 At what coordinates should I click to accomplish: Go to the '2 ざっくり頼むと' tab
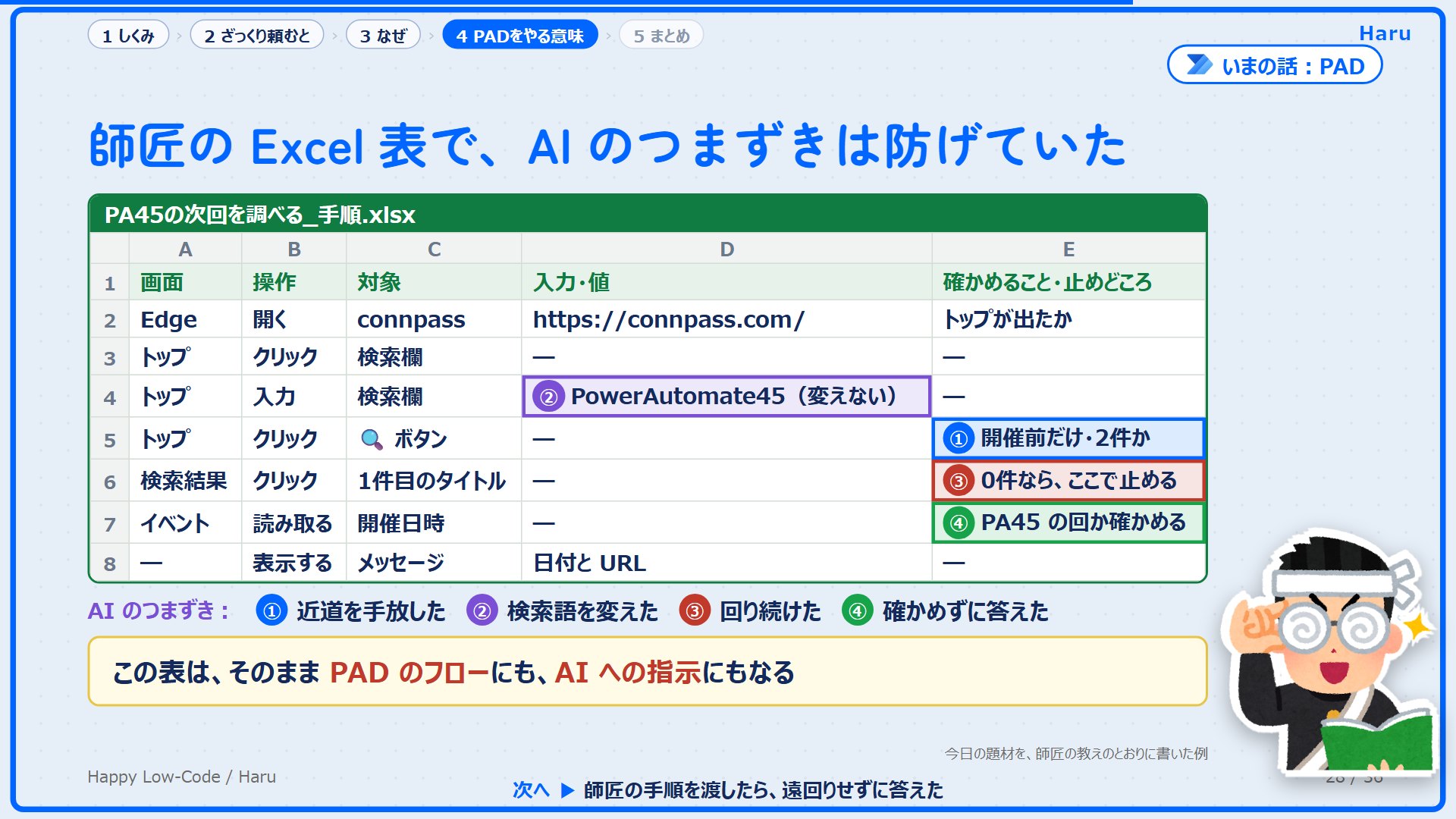tap(257, 36)
